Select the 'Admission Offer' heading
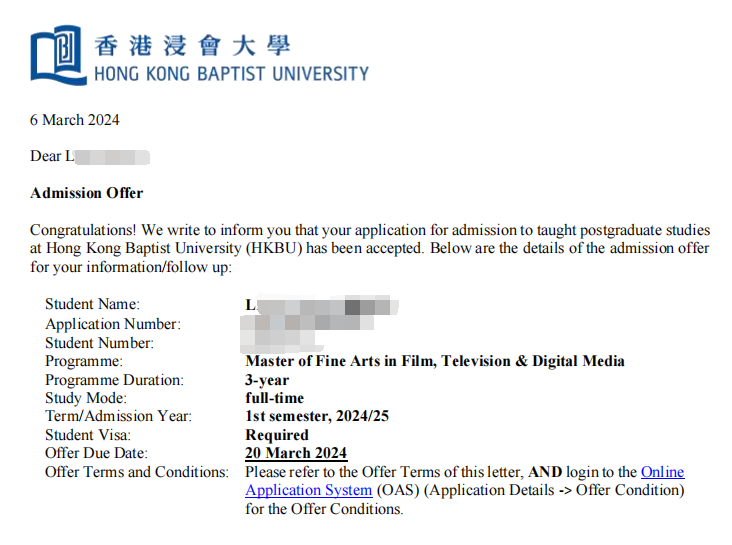The width and height of the screenshot is (732, 545). coord(87,193)
